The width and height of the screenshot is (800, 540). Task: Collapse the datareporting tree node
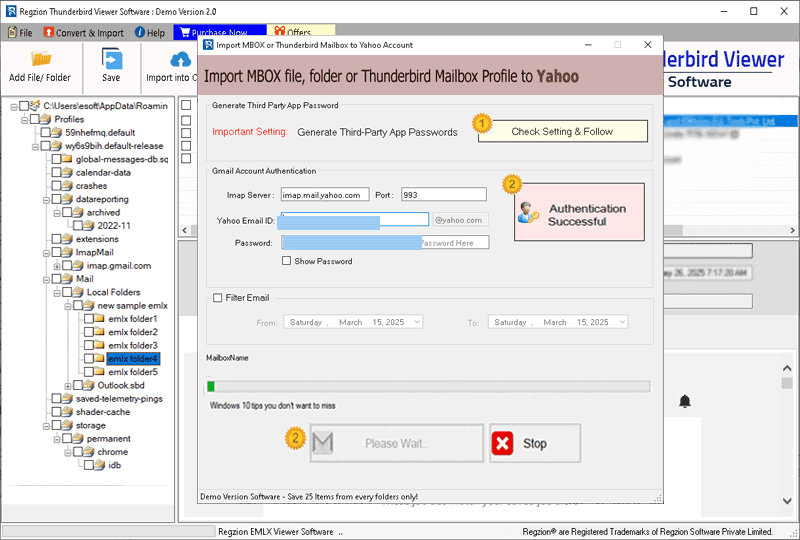tap(46, 200)
